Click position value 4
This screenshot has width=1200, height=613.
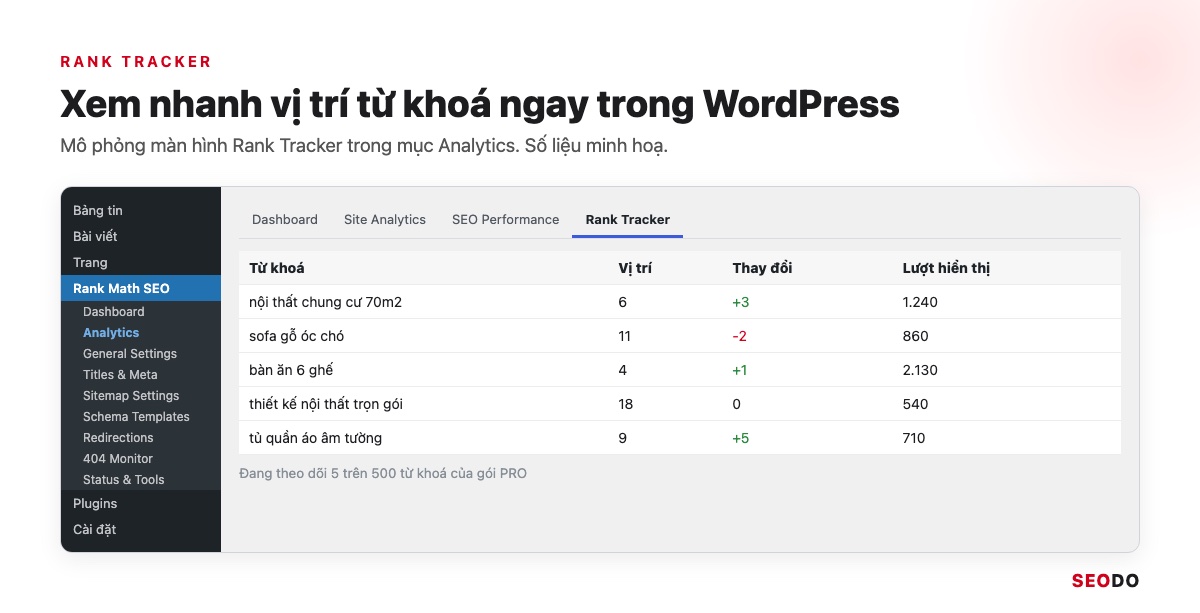(x=623, y=370)
